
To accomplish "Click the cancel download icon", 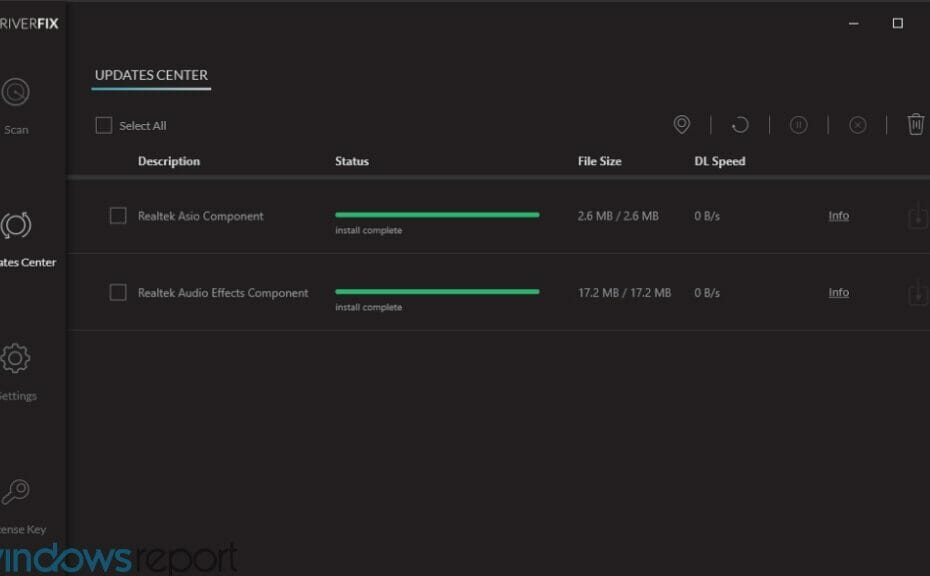I will pyautogui.click(x=858, y=125).
